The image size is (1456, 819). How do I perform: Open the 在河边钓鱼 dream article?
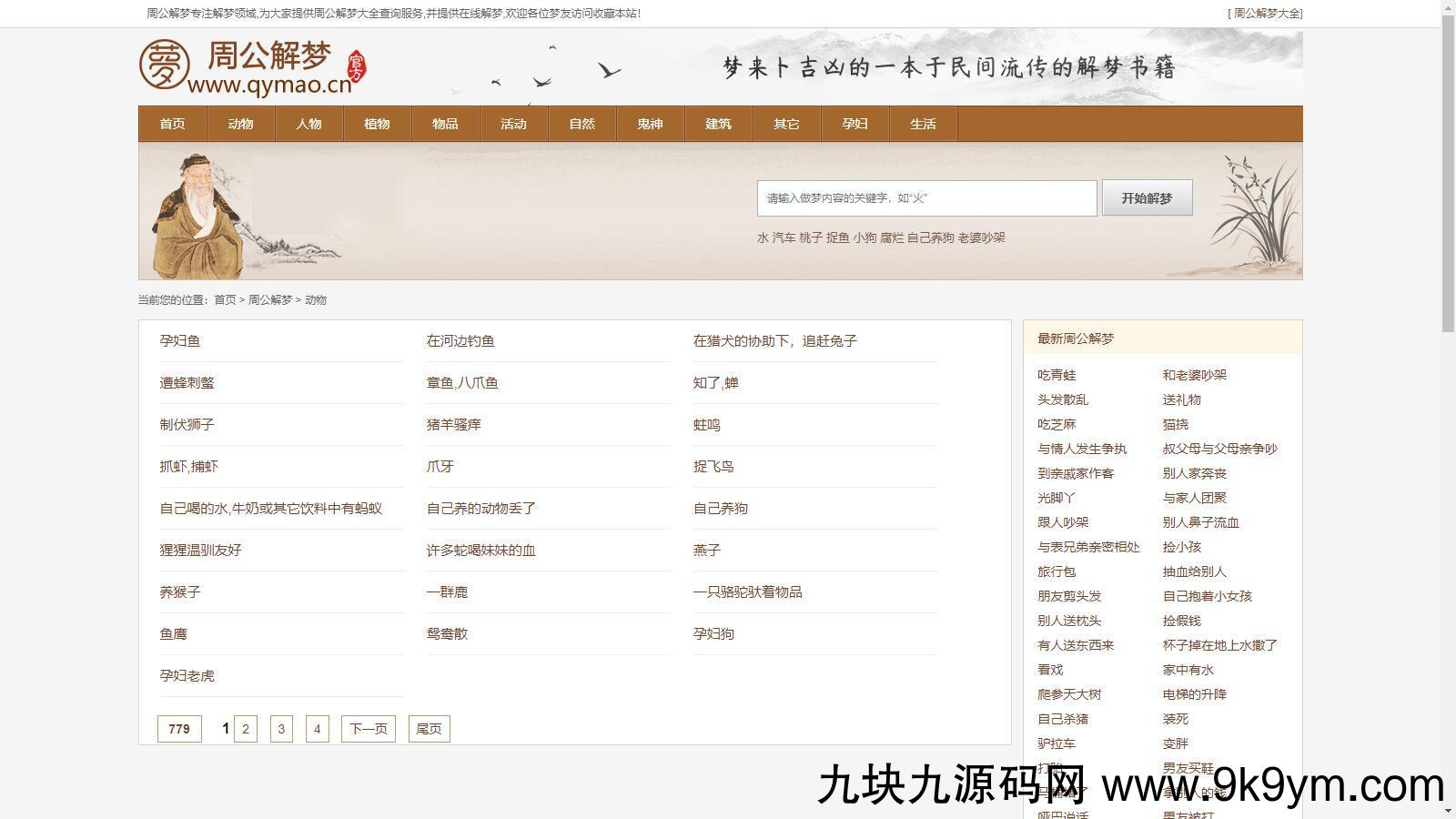(x=460, y=341)
